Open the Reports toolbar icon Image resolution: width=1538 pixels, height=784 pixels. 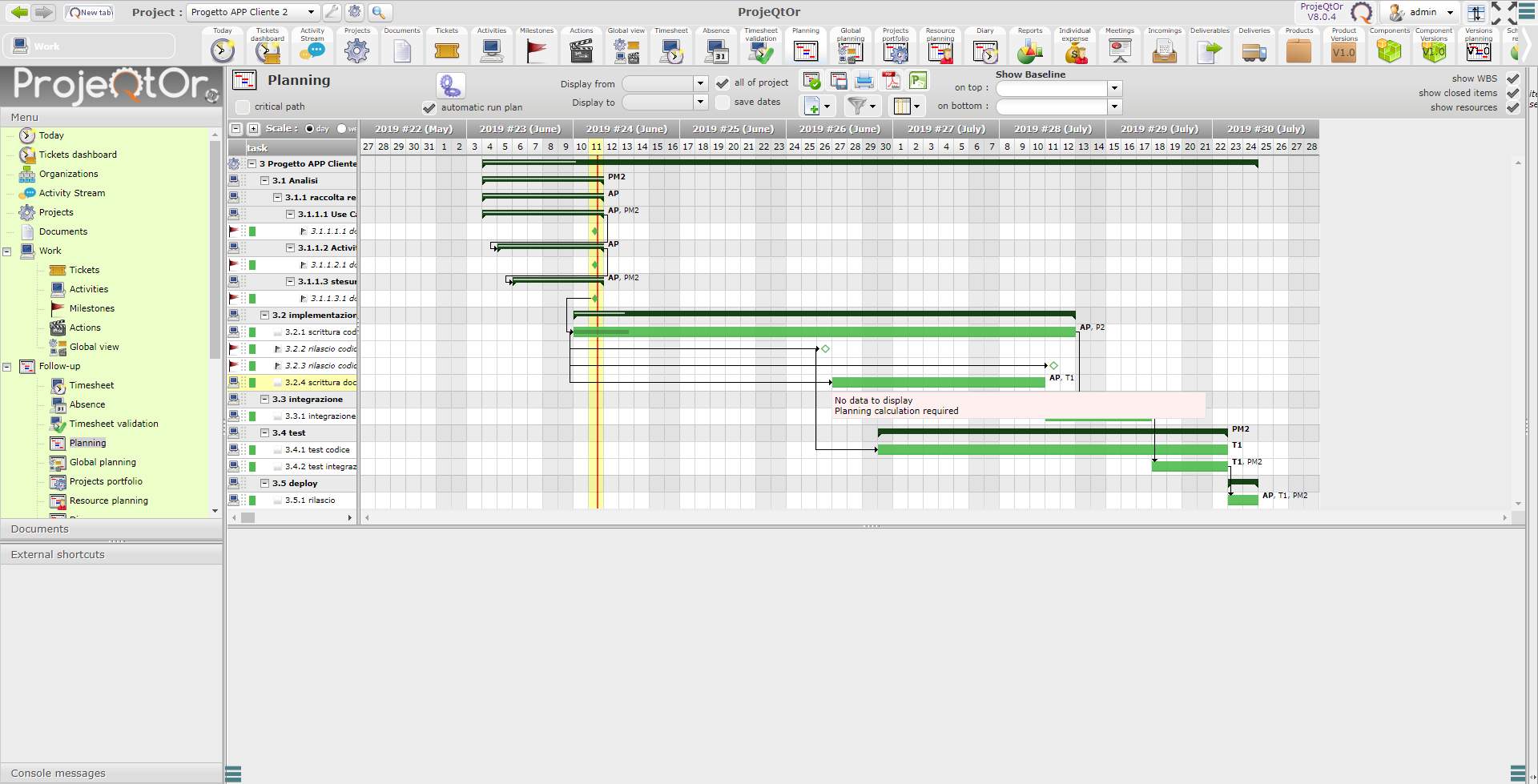1029,51
